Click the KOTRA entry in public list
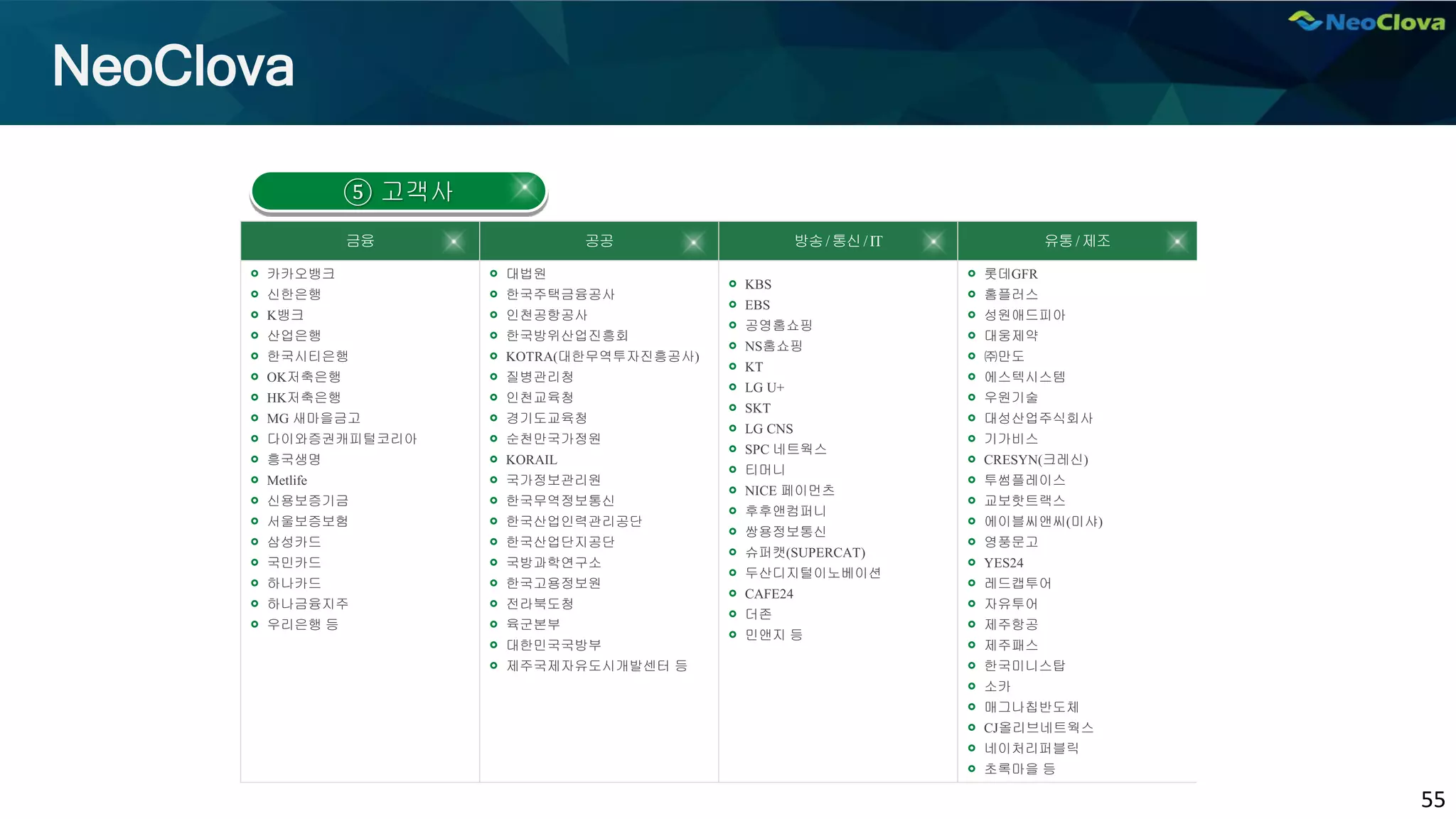 tap(602, 356)
